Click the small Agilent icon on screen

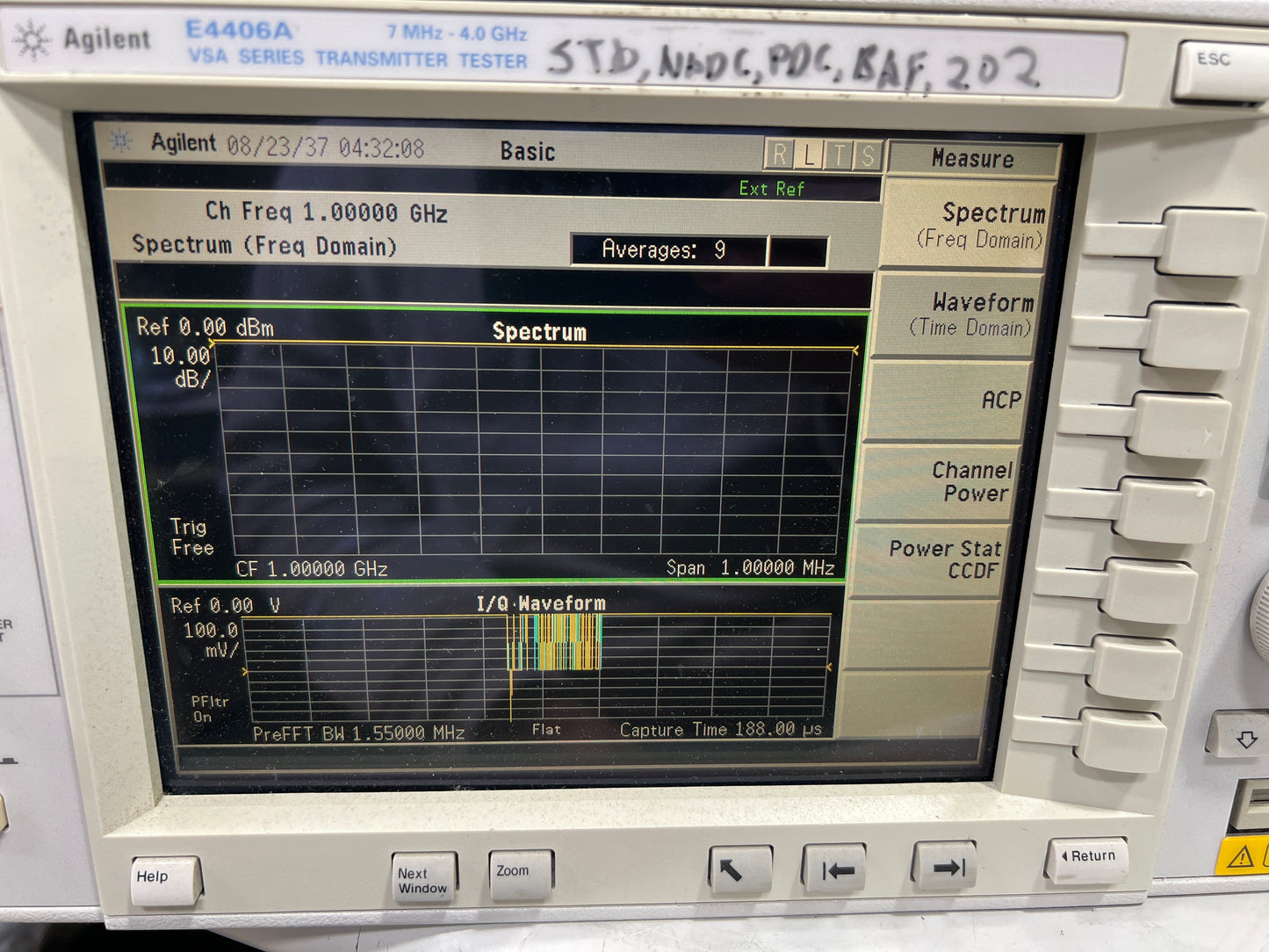tap(121, 141)
